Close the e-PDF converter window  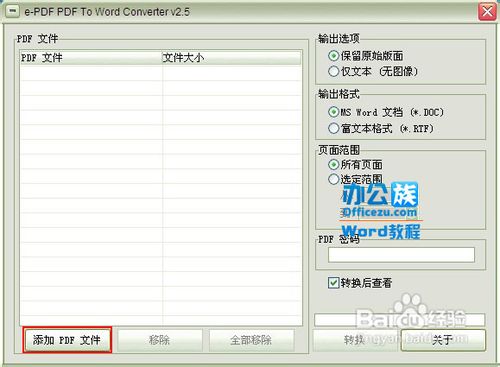click(x=487, y=12)
